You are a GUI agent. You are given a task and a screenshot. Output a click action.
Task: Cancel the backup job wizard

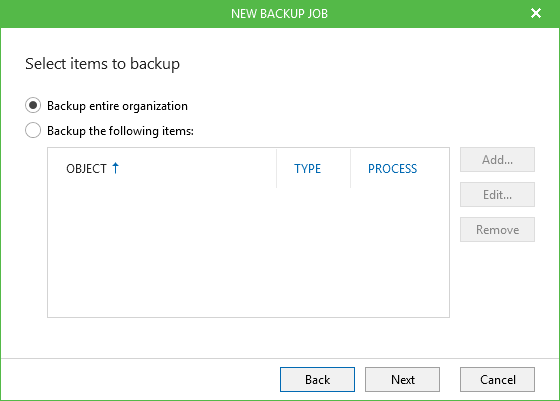click(x=497, y=379)
